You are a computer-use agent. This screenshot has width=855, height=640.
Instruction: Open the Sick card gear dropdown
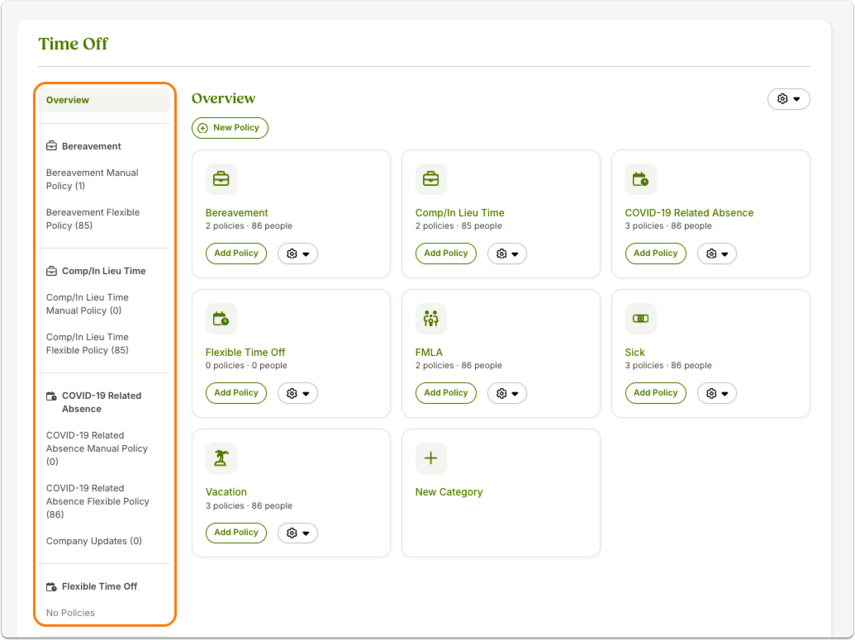[x=717, y=393]
